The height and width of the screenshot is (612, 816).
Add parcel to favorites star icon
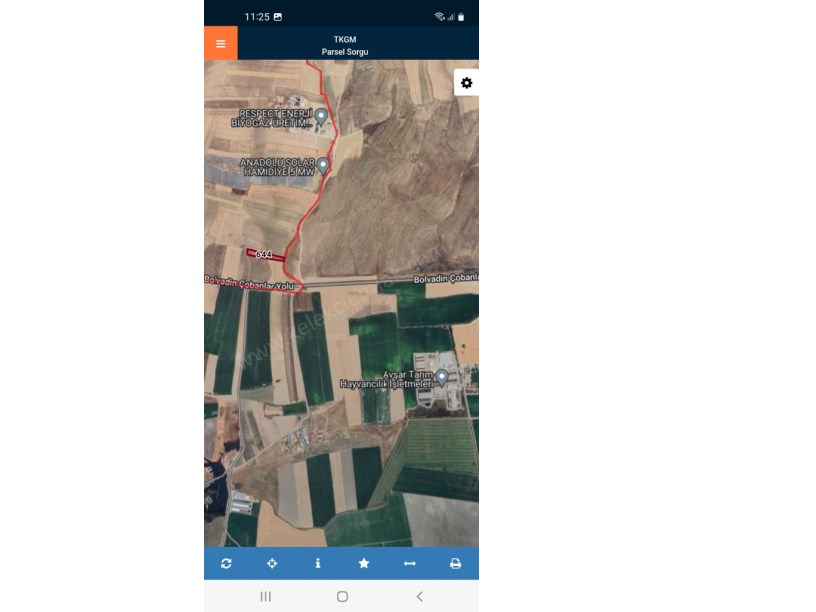[x=364, y=563]
